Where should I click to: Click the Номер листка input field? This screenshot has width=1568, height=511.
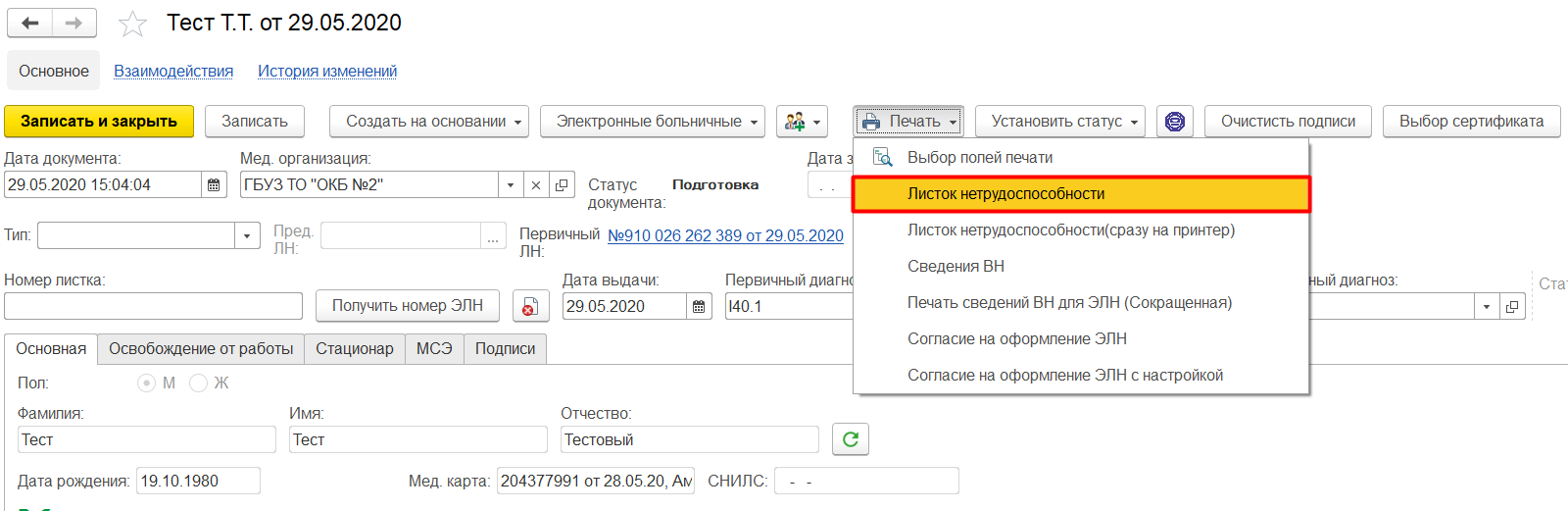coord(153,306)
